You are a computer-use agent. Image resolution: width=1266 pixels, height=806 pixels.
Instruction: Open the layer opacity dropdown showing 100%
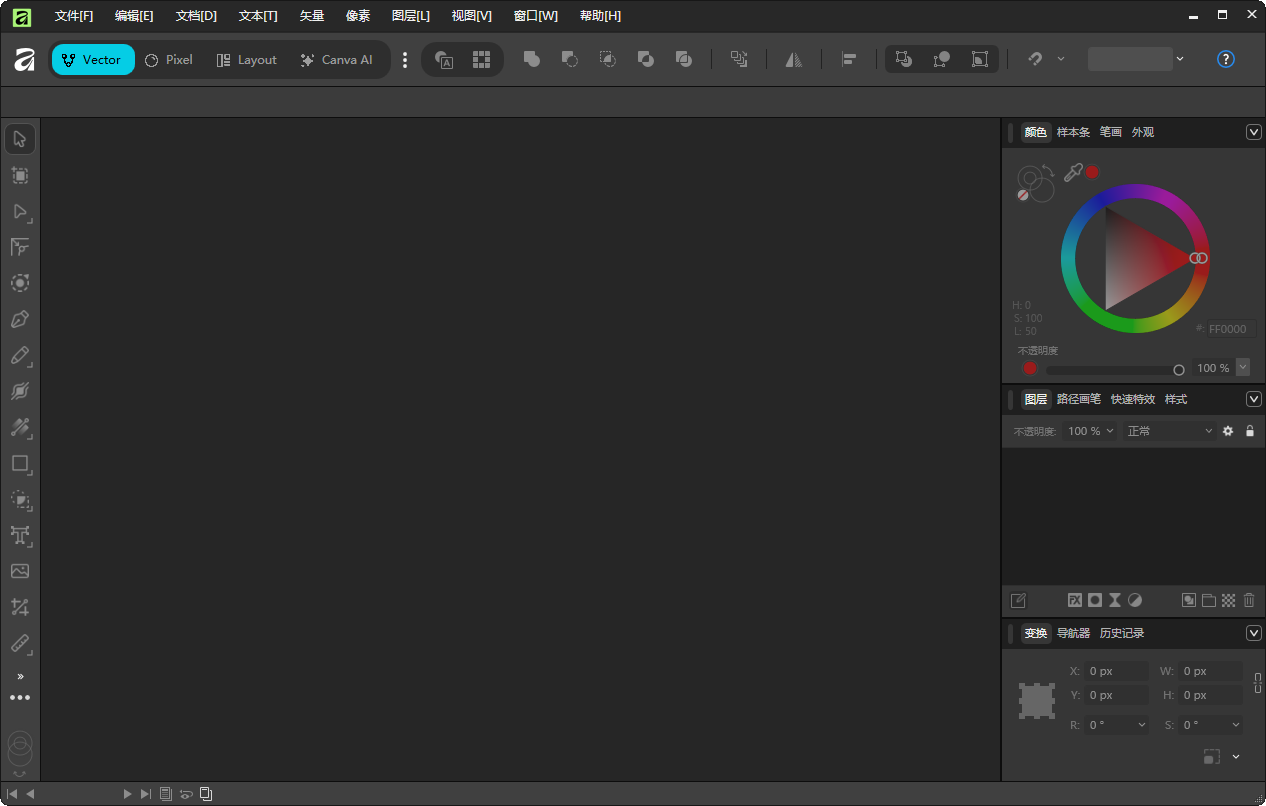(1089, 430)
